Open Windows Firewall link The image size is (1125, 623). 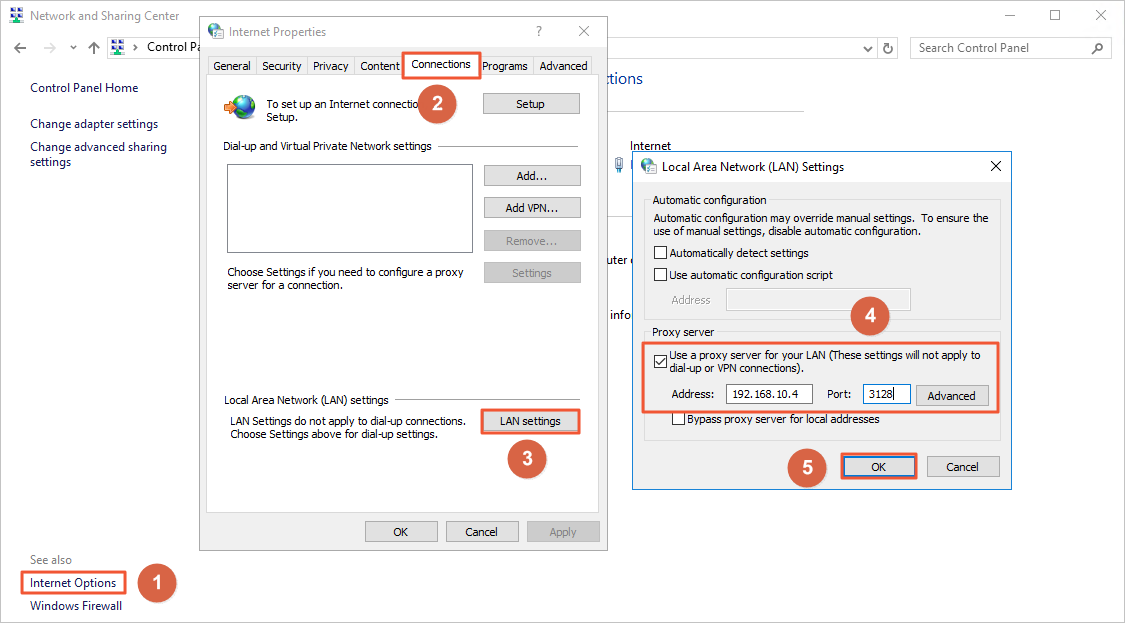click(76, 606)
